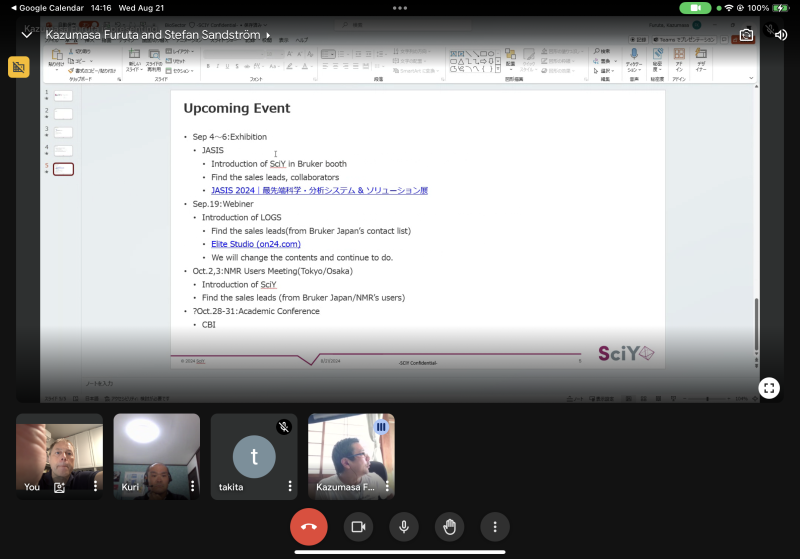Raise your hand in the meeting
The width and height of the screenshot is (800, 559).
449,527
